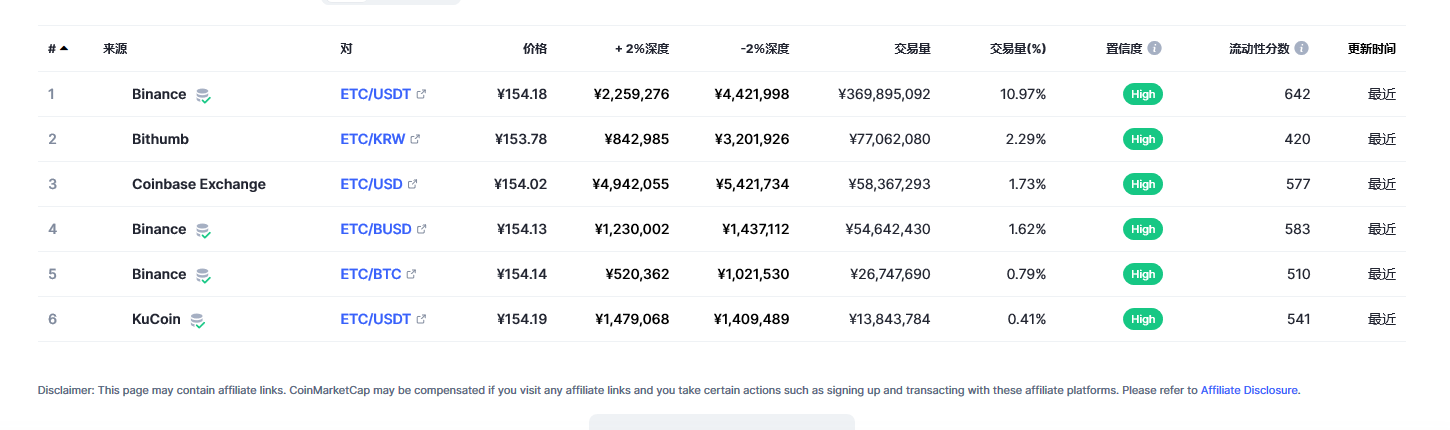
Task: Click the High badge in the KuCoin row
Action: click(1143, 319)
